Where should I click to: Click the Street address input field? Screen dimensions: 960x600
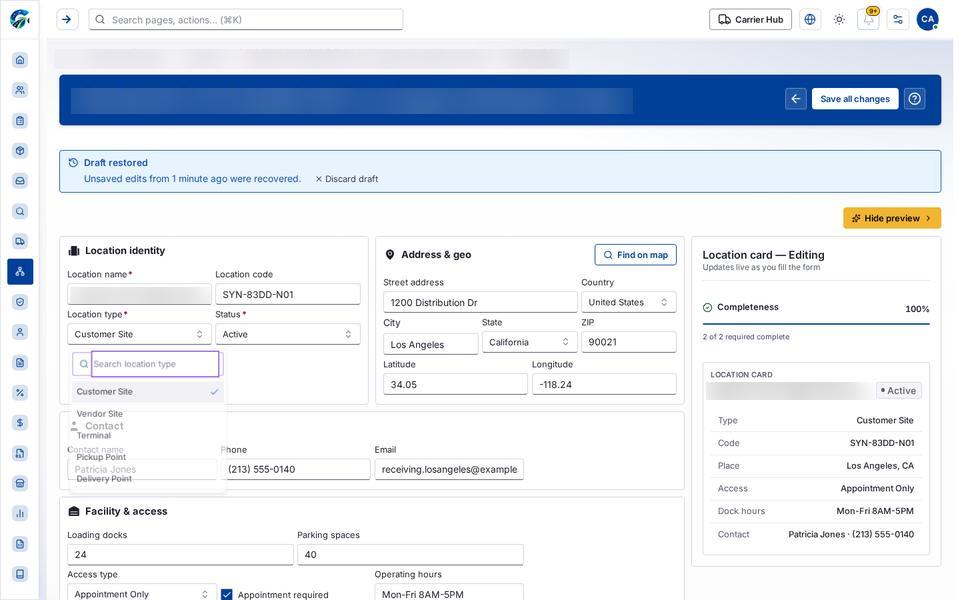coord(480,302)
